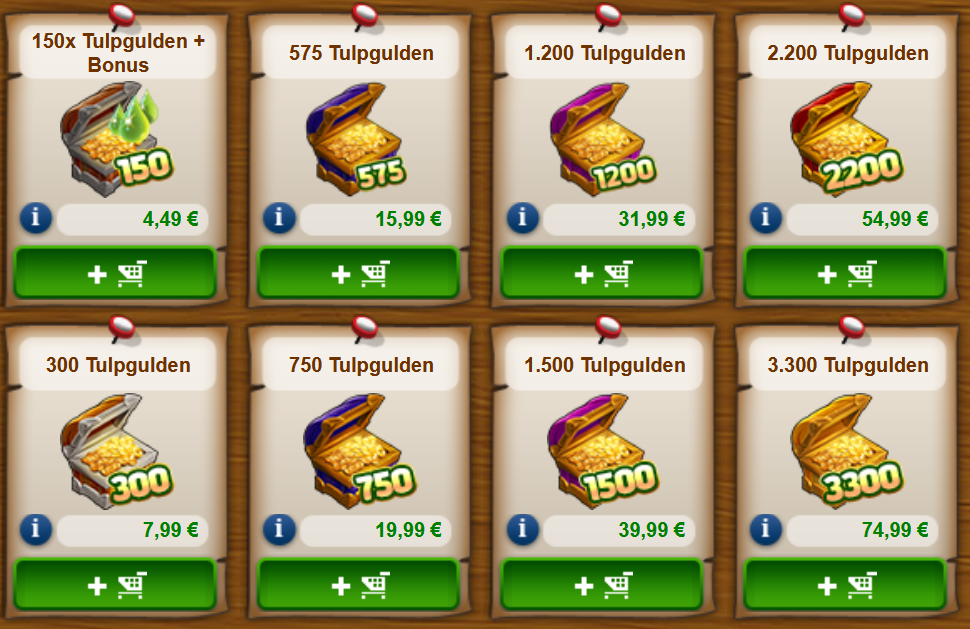View info icon of 1.500 Tulpgulden offer

523,529
